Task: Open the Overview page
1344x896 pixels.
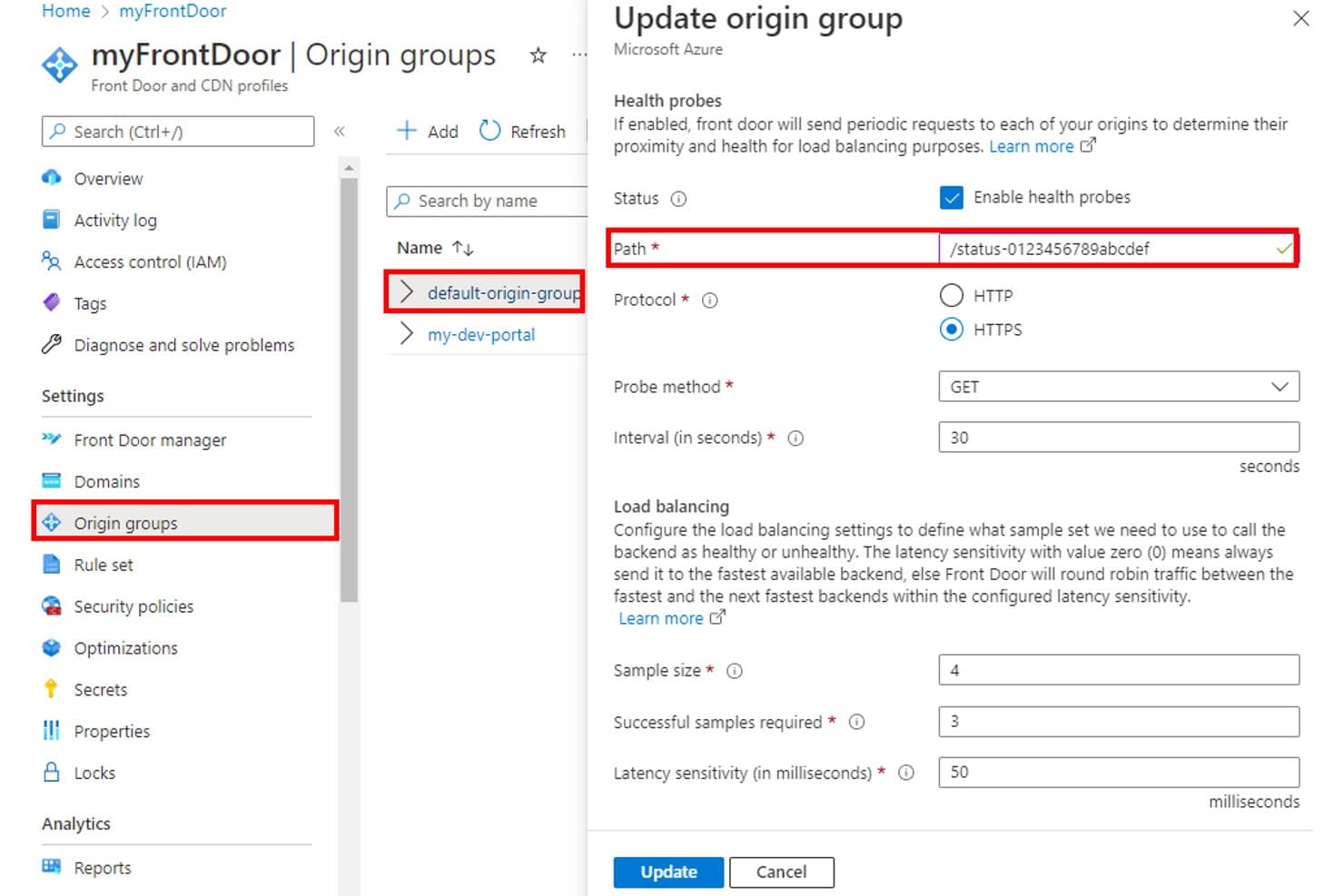Action: click(x=108, y=179)
